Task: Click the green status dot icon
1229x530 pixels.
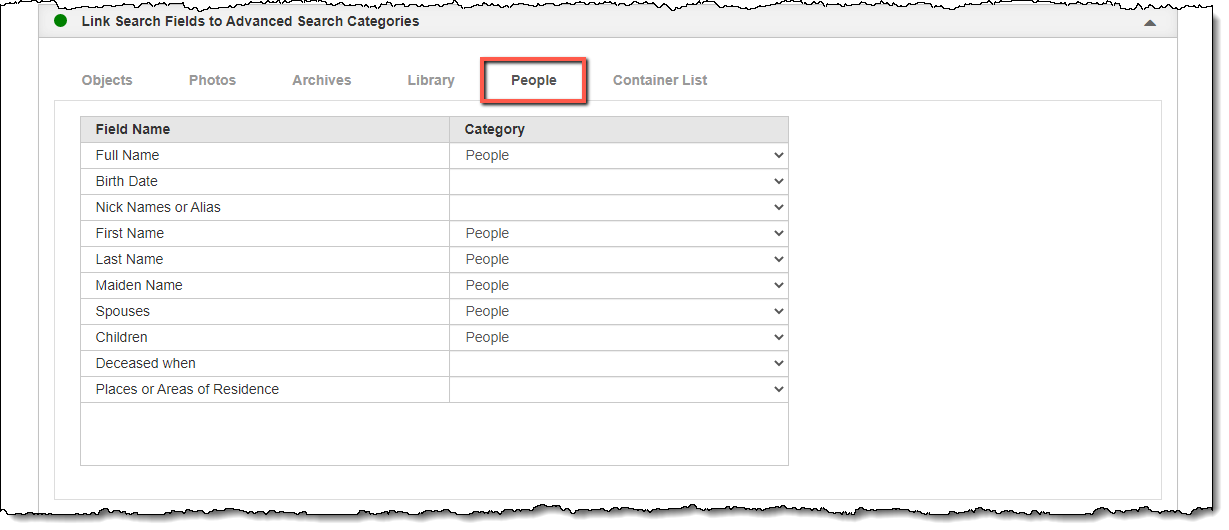Action: pos(61,21)
